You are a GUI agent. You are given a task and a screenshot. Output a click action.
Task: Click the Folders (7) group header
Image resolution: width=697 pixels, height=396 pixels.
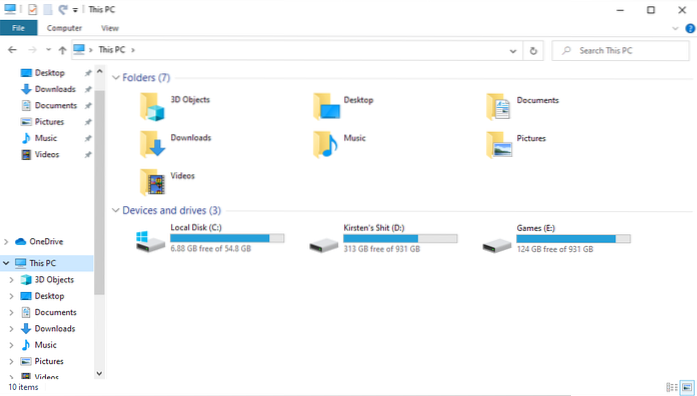click(x=146, y=78)
